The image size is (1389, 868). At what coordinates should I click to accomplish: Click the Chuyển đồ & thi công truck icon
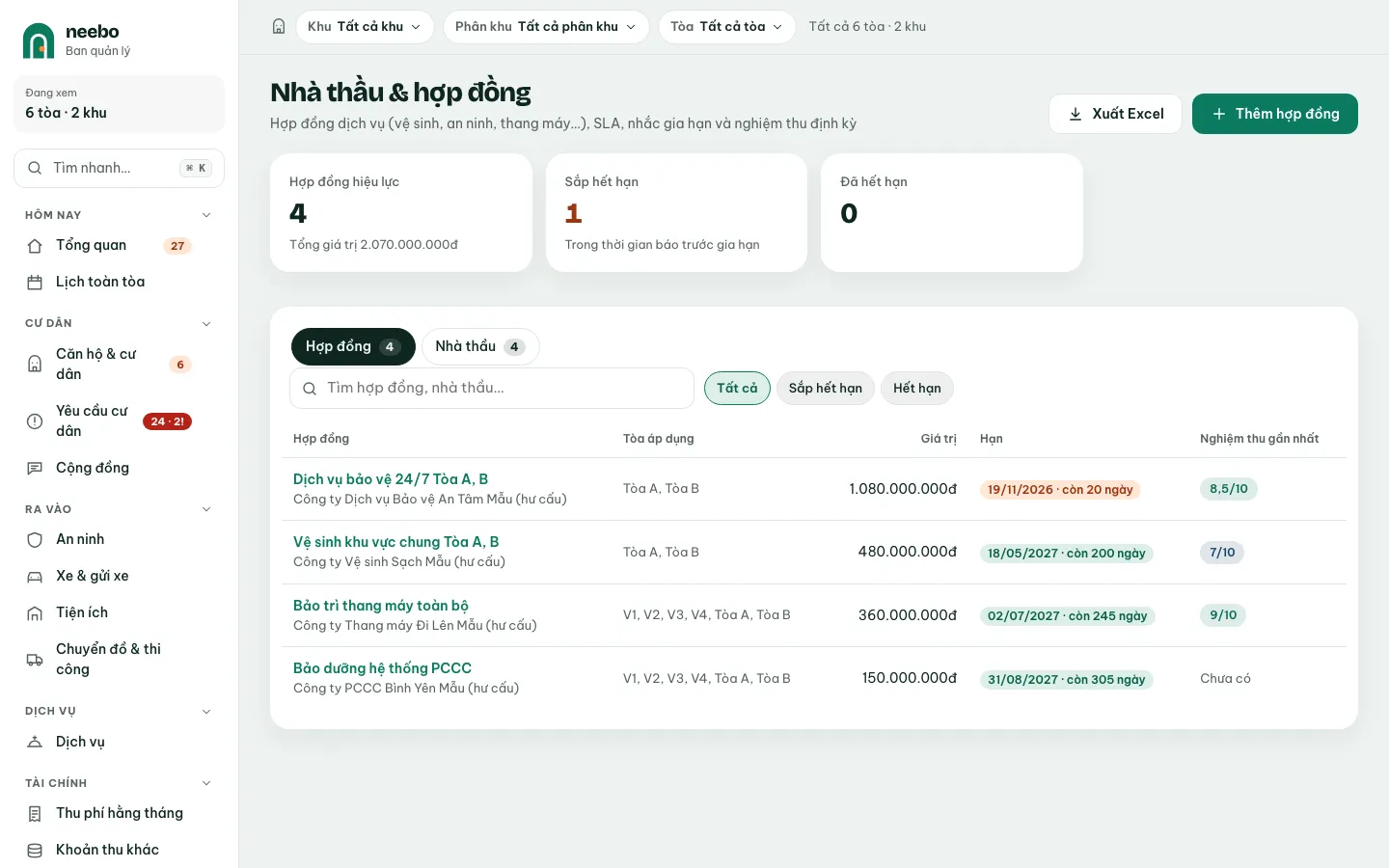(x=35, y=660)
